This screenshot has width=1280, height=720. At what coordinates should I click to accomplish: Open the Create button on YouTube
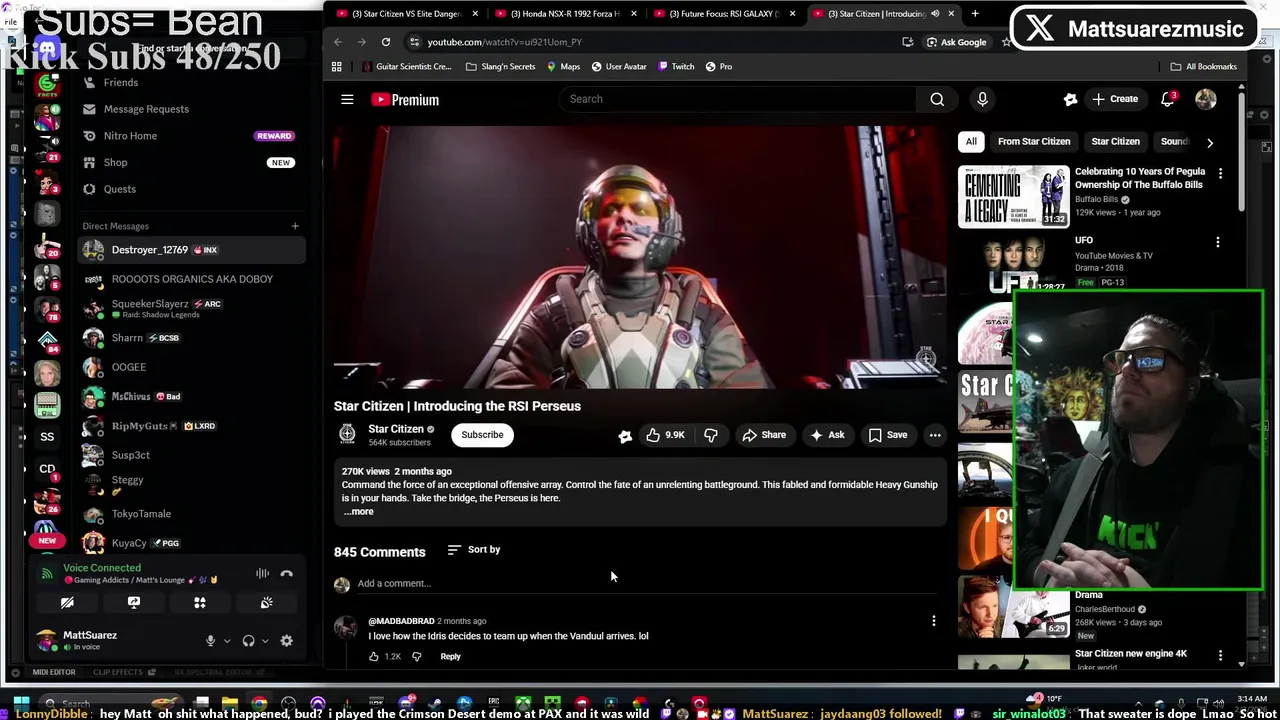click(x=1115, y=99)
